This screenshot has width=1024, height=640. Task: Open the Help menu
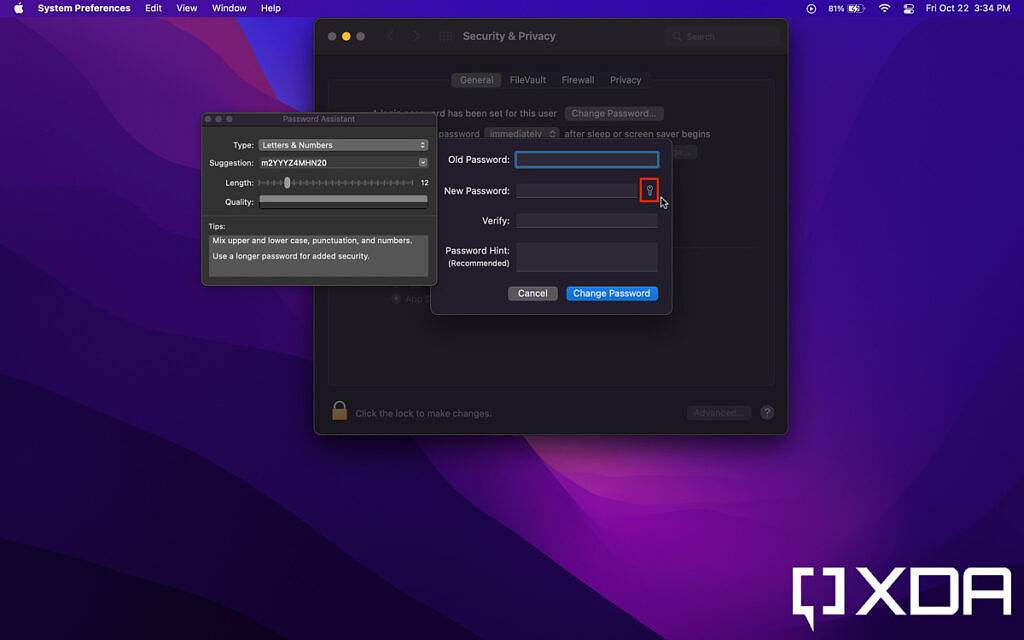[270, 8]
